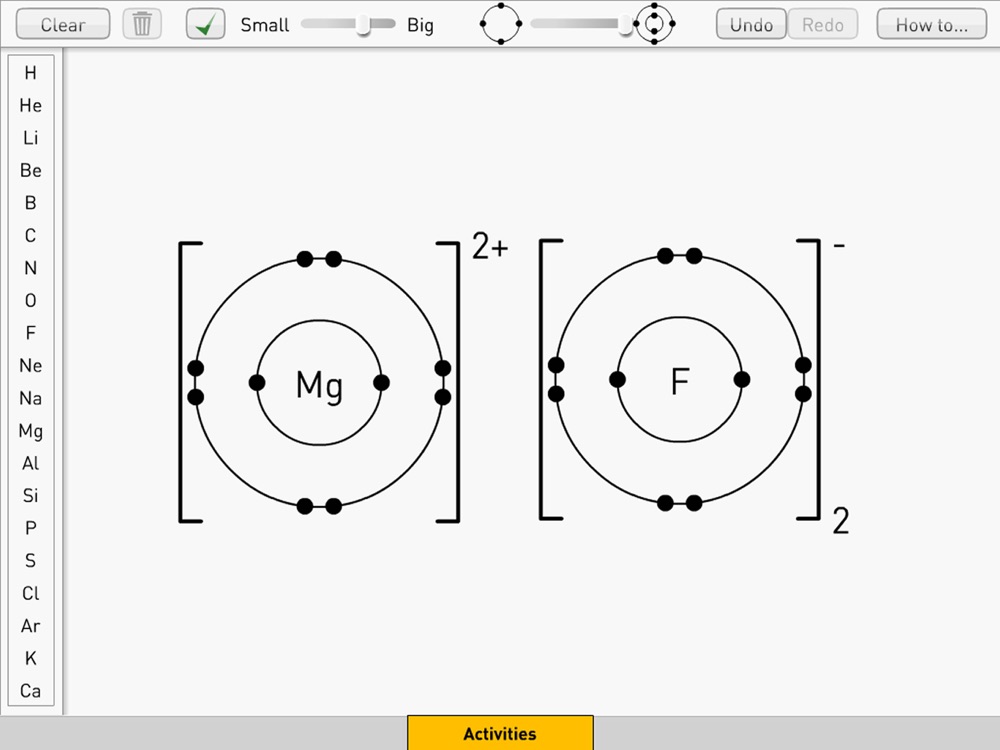1000x750 pixels.
Task: Click the green checkmark icon
Action: (205, 24)
